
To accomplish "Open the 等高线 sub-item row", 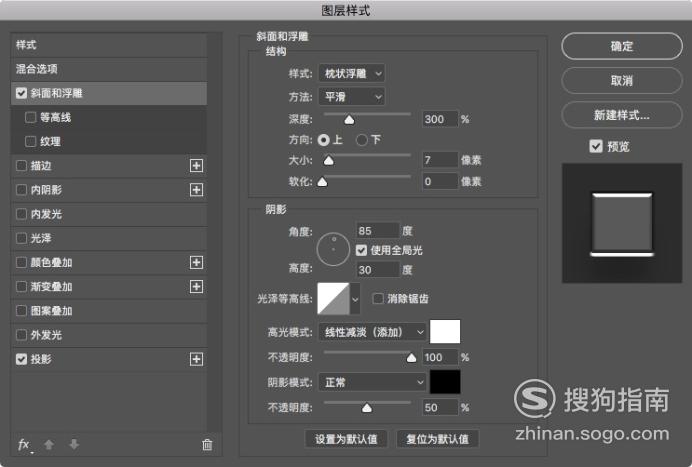I will click(109, 117).
